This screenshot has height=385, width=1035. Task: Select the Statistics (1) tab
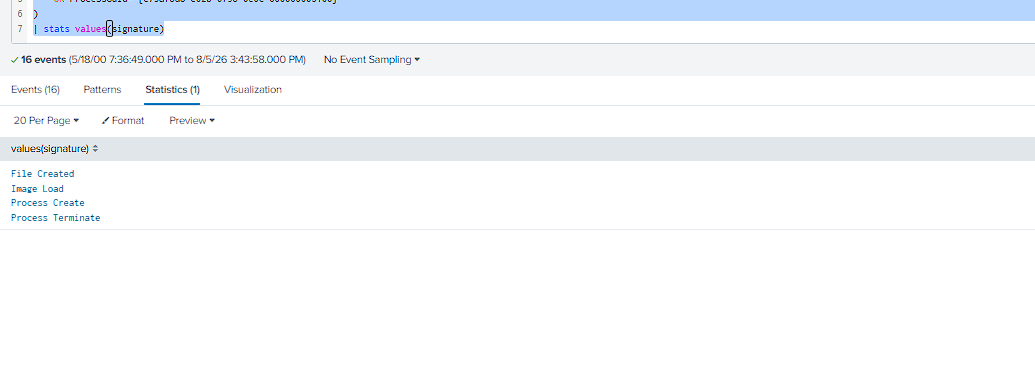click(x=172, y=90)
